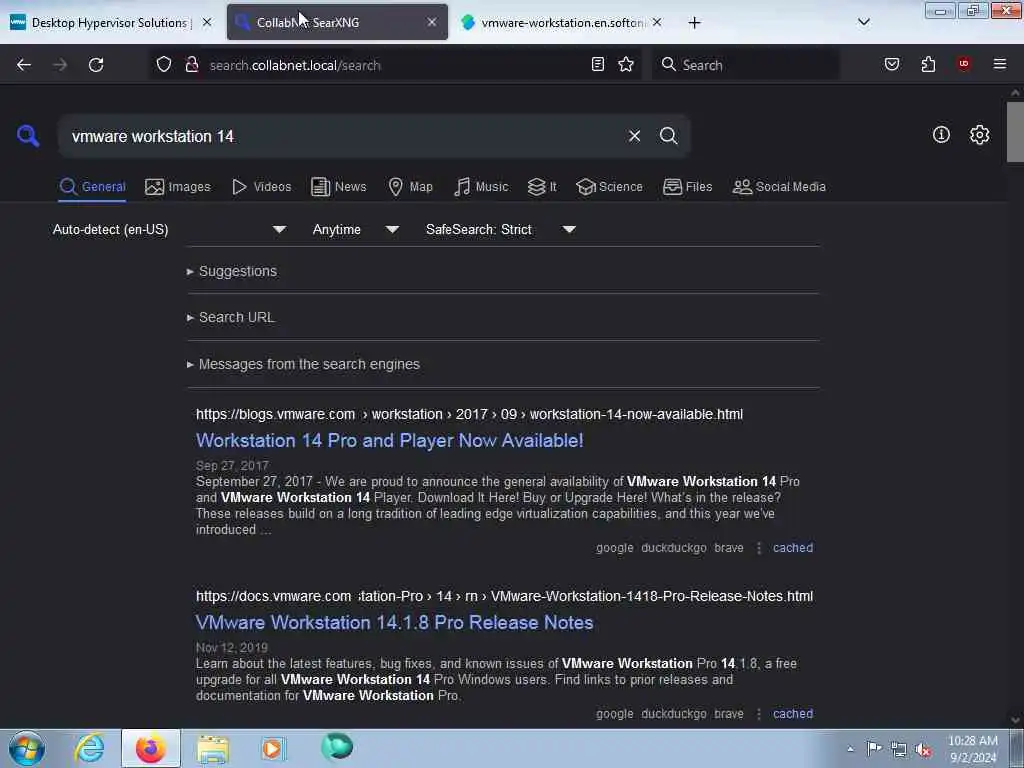Open the extensions puzzle icon
Viewport: 1024px width, 768px height.
click(x=928, y=64)
